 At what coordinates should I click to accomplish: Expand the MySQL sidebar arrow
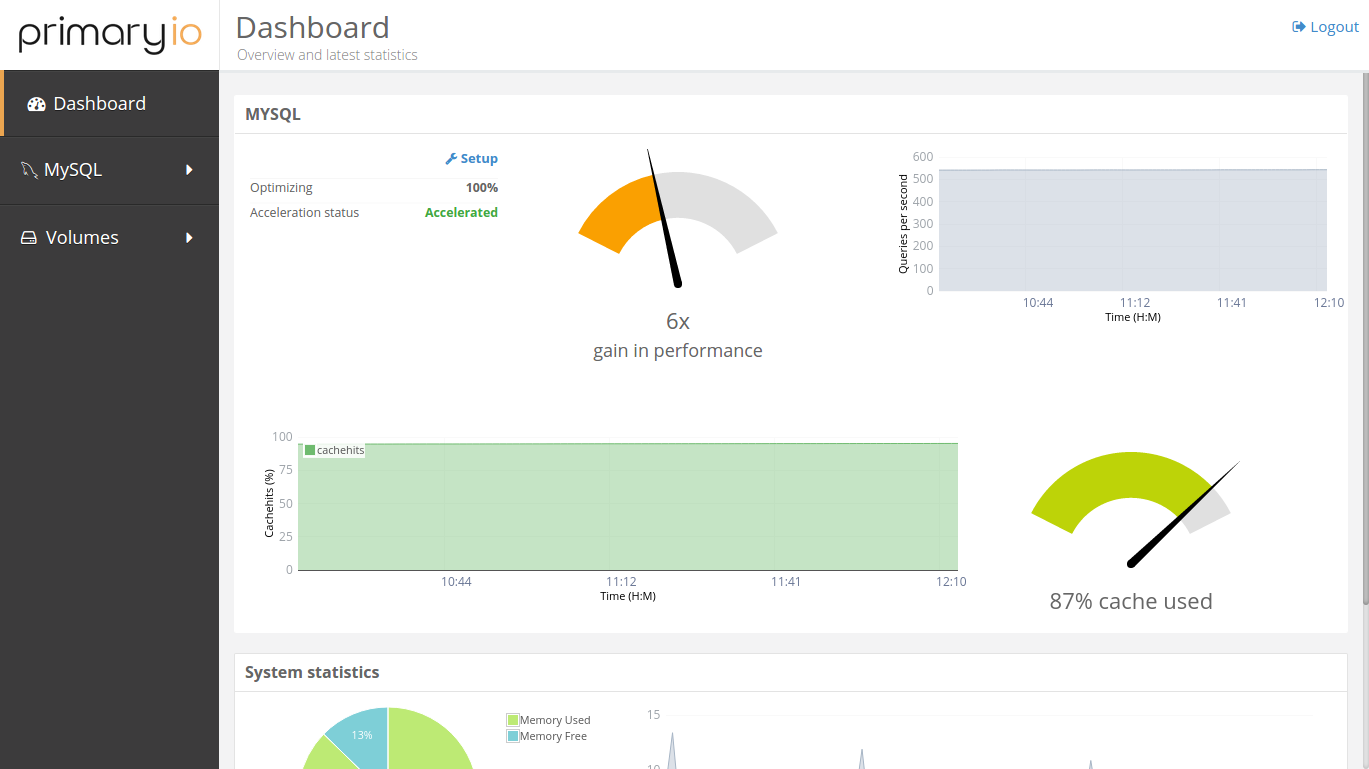(x=189, y=170)
